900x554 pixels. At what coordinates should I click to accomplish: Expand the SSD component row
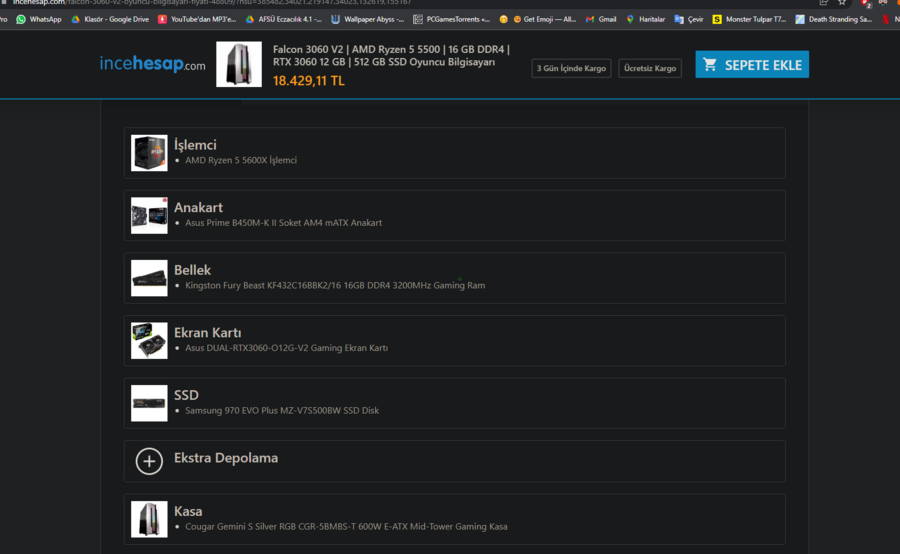(455, 403)
